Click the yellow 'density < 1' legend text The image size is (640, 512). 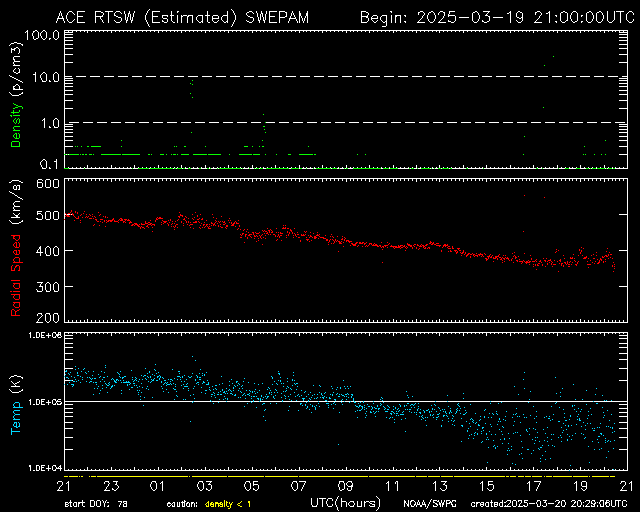[x=228, y=504]
